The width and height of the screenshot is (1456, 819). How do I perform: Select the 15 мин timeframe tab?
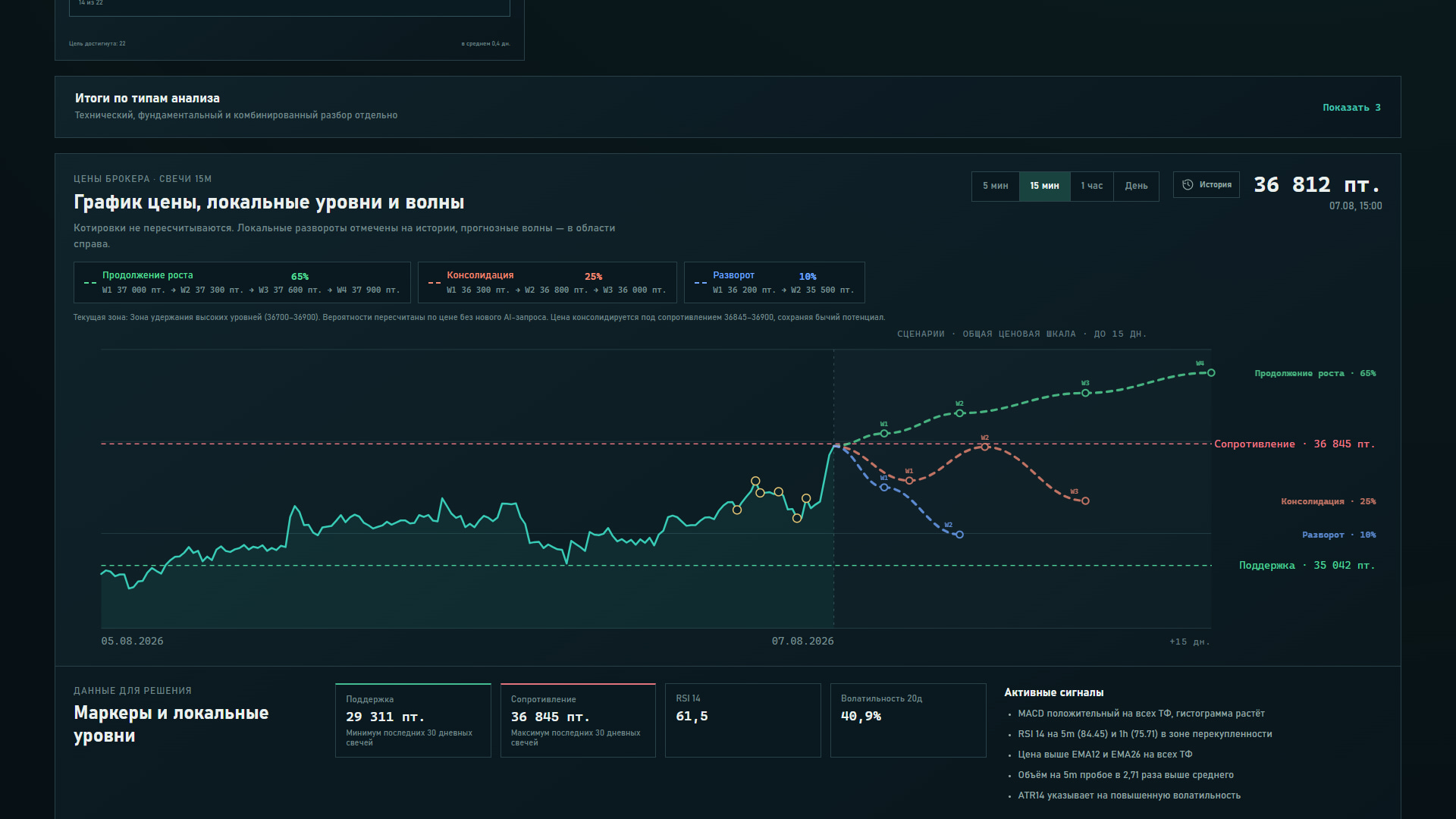(x=1044, y=186)
